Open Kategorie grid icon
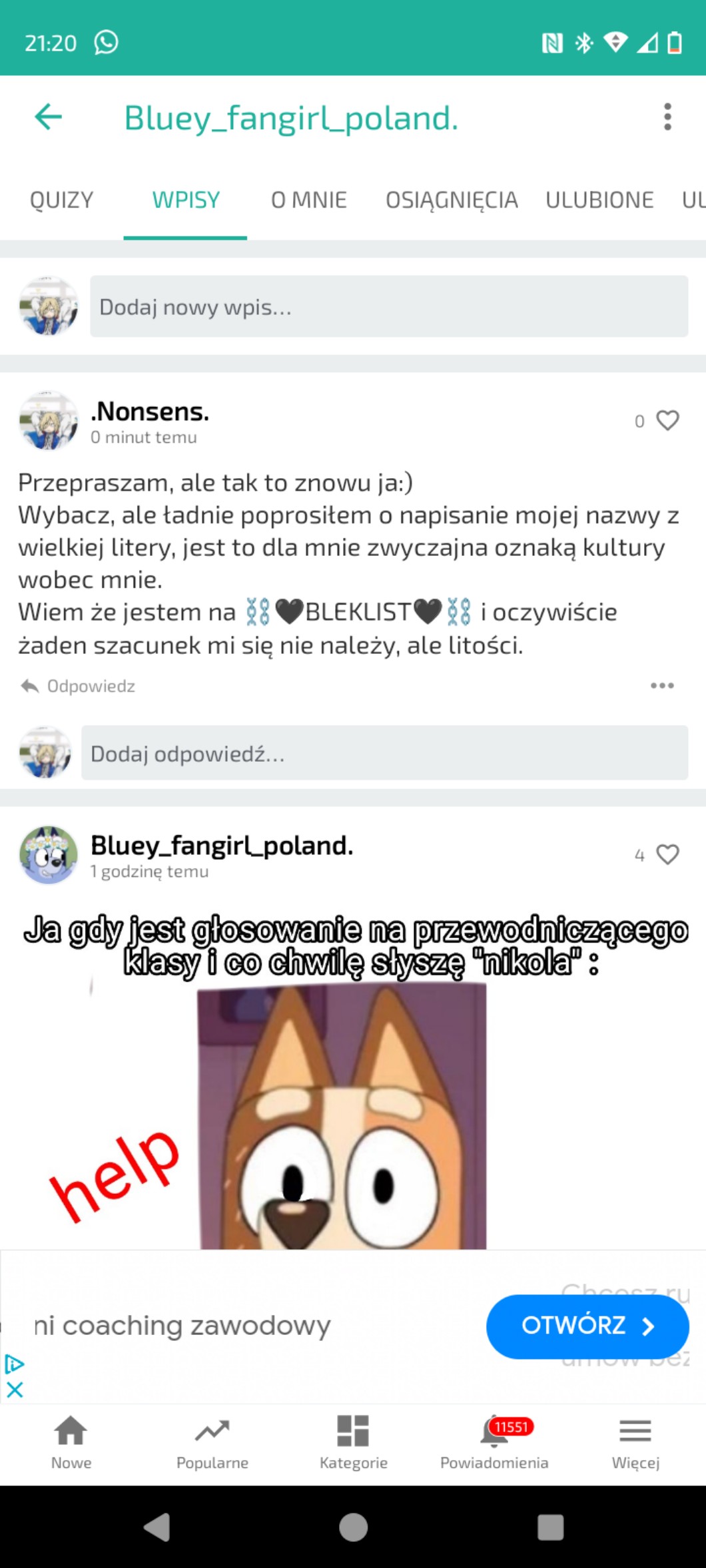 pyautogui.click(x=353, y=1442)
